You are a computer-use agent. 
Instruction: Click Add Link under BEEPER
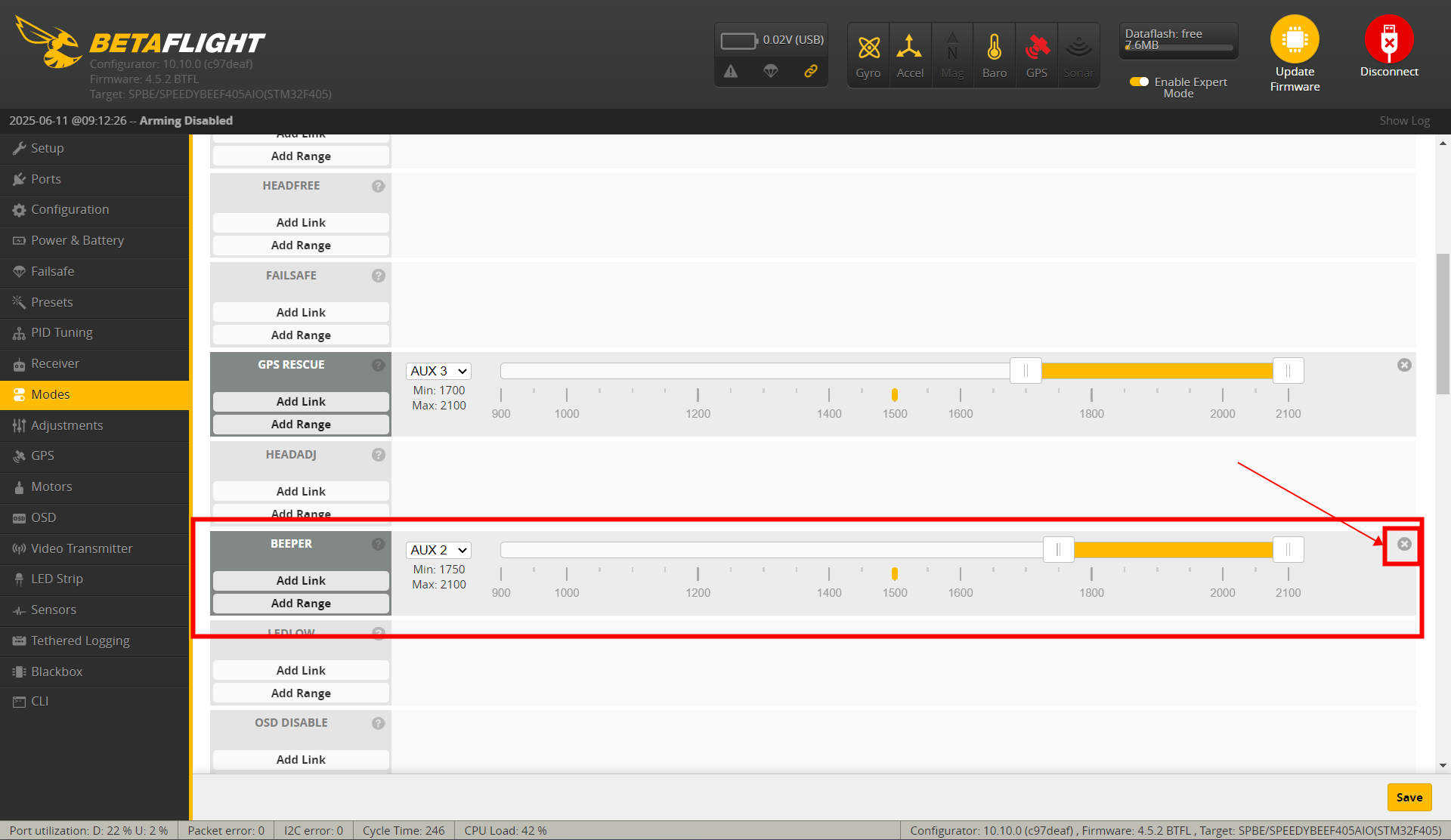click(x=301, y=581)
